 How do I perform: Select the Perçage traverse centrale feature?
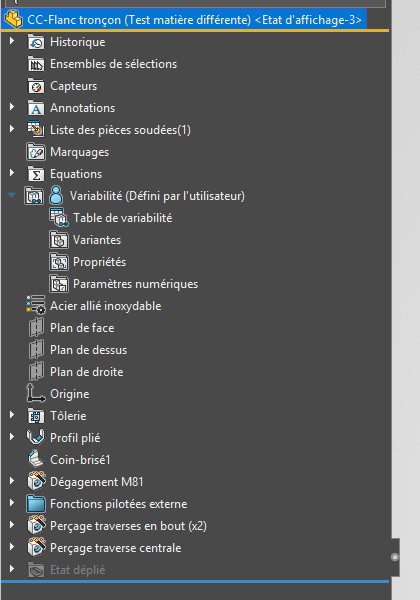[116, 548]
